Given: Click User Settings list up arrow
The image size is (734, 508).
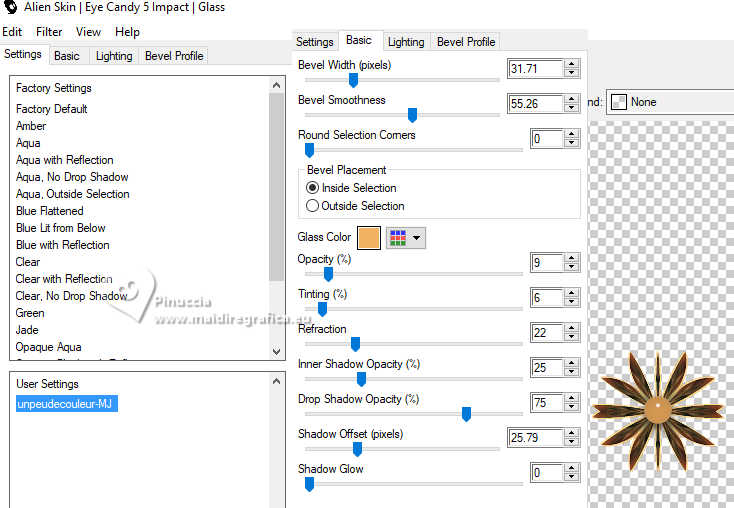Looking at the screenshot, I should pyautogui.click(x=276, y=381).
